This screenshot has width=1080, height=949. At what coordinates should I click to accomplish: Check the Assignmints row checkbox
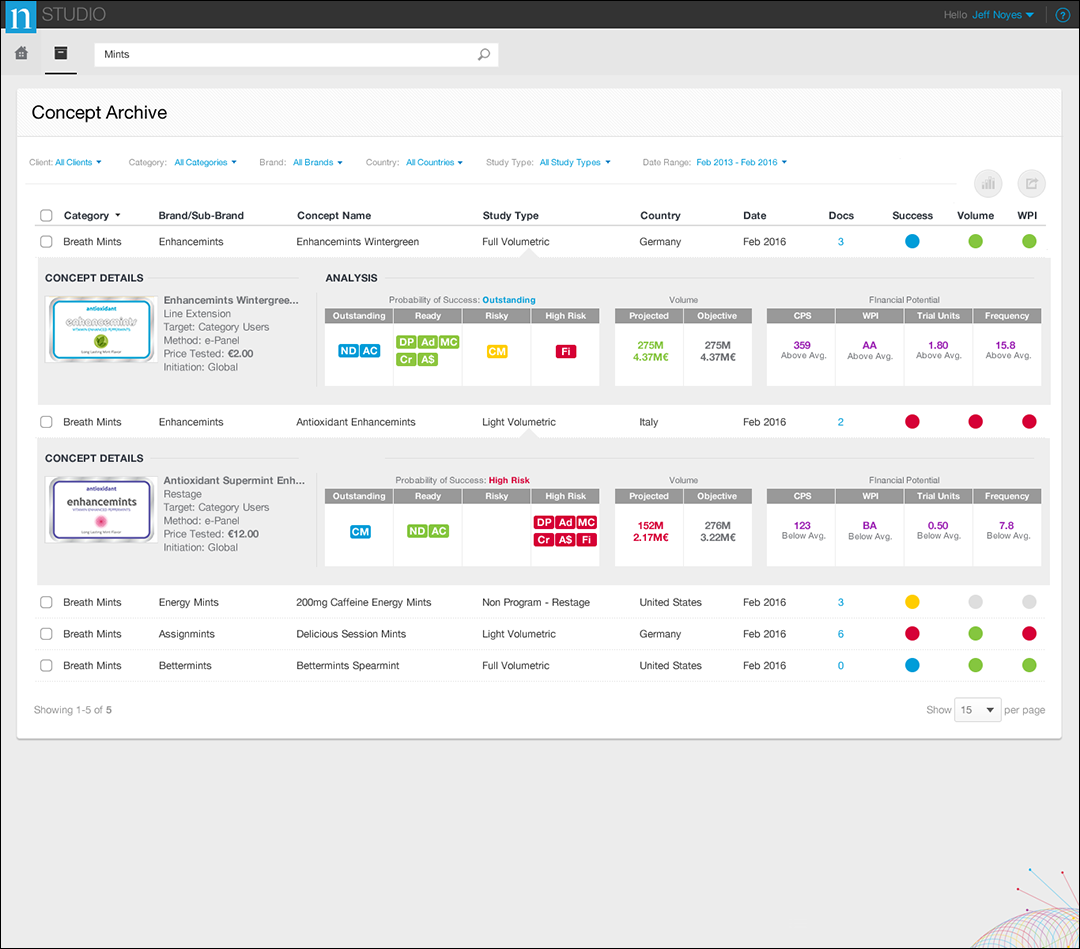pyautogui.click(x=46, y=634)
